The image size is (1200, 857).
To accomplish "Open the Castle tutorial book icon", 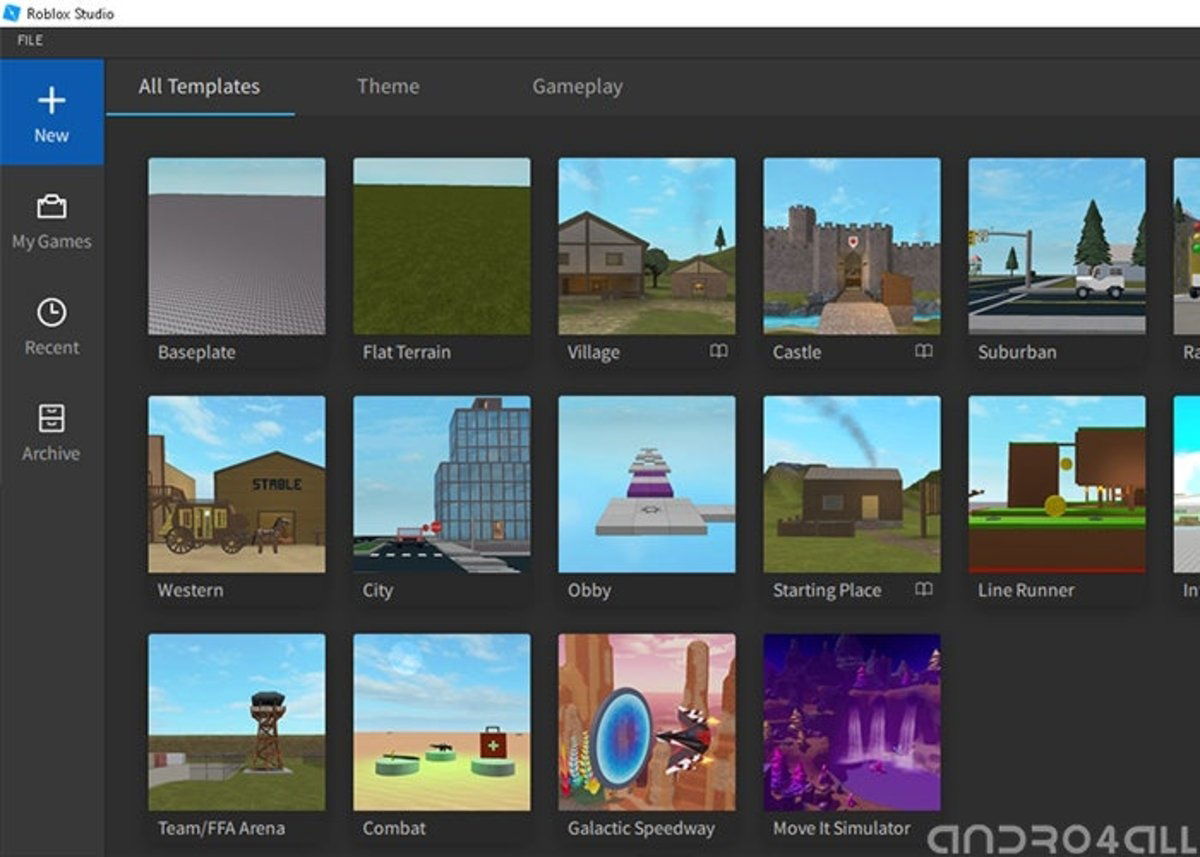I will (924, 352).
